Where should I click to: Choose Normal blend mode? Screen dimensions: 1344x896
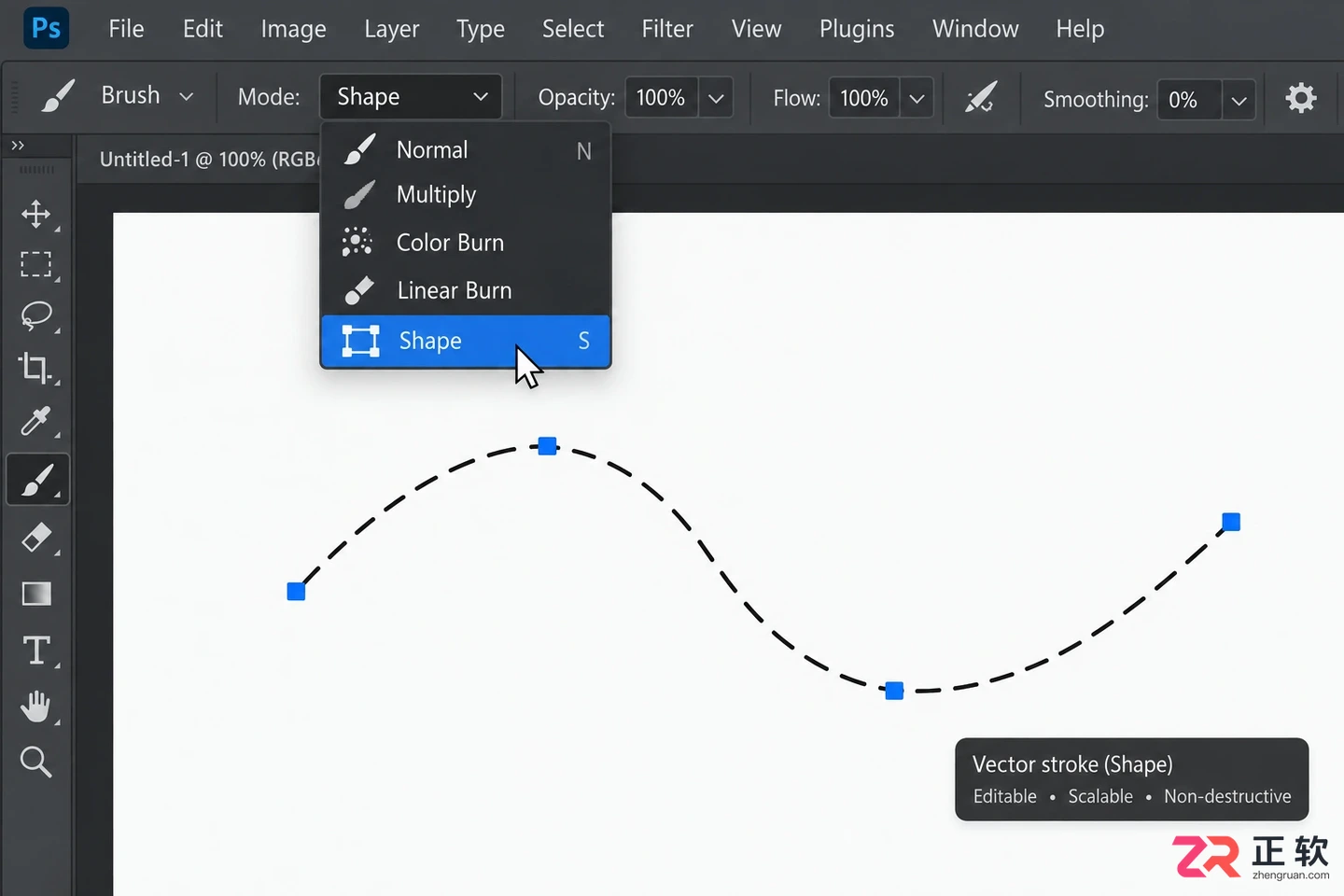(466, 149)
